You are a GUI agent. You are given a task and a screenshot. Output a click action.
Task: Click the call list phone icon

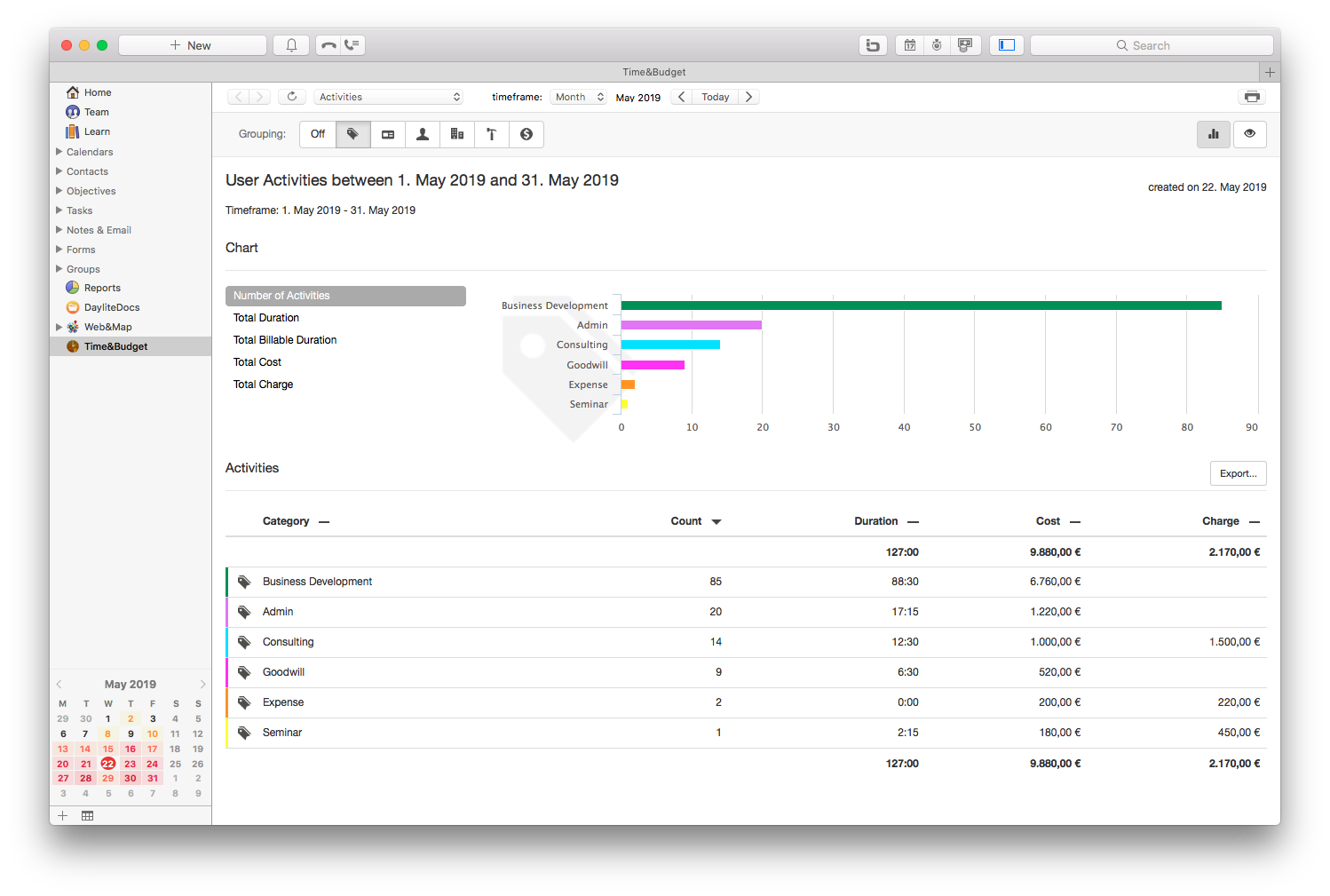click(352, 45)
